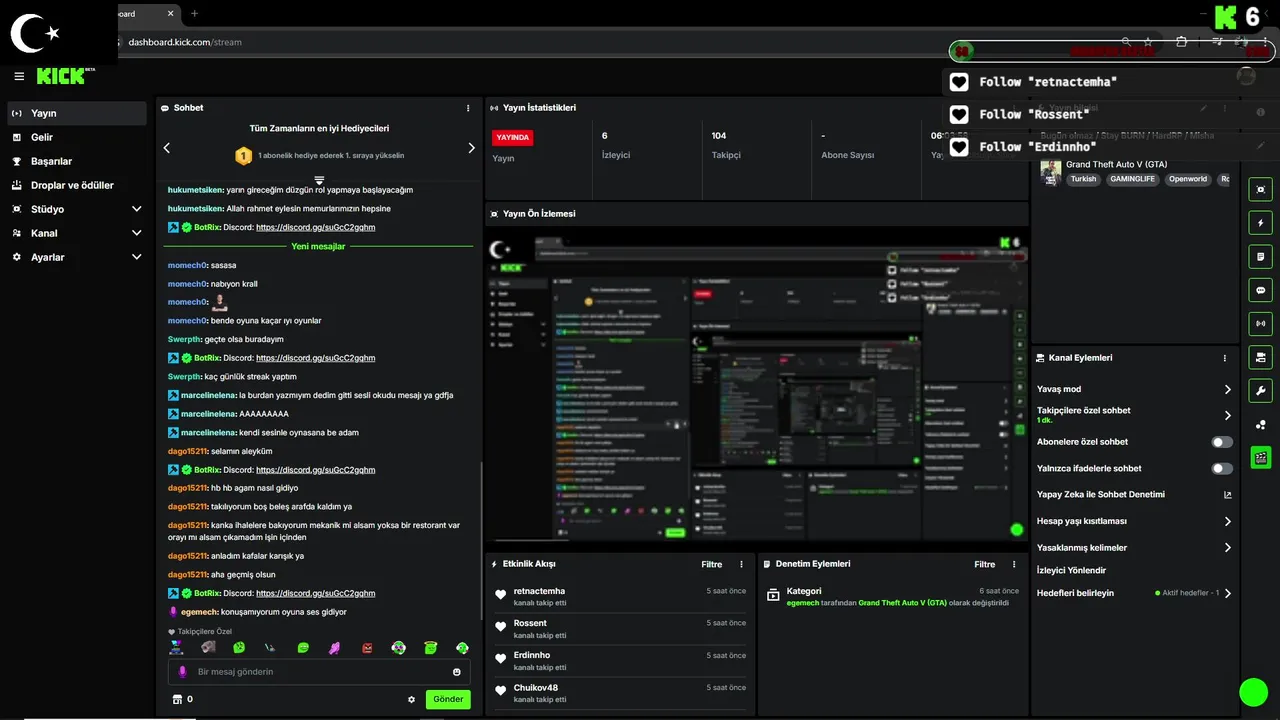Send message with Gönder button
Screen dimensions: 1280x720
coord(448,700)
